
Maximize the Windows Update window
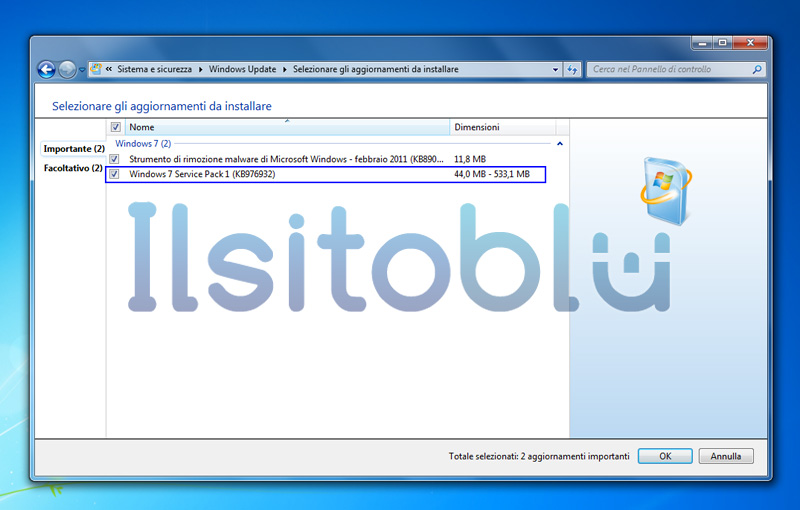722,43
